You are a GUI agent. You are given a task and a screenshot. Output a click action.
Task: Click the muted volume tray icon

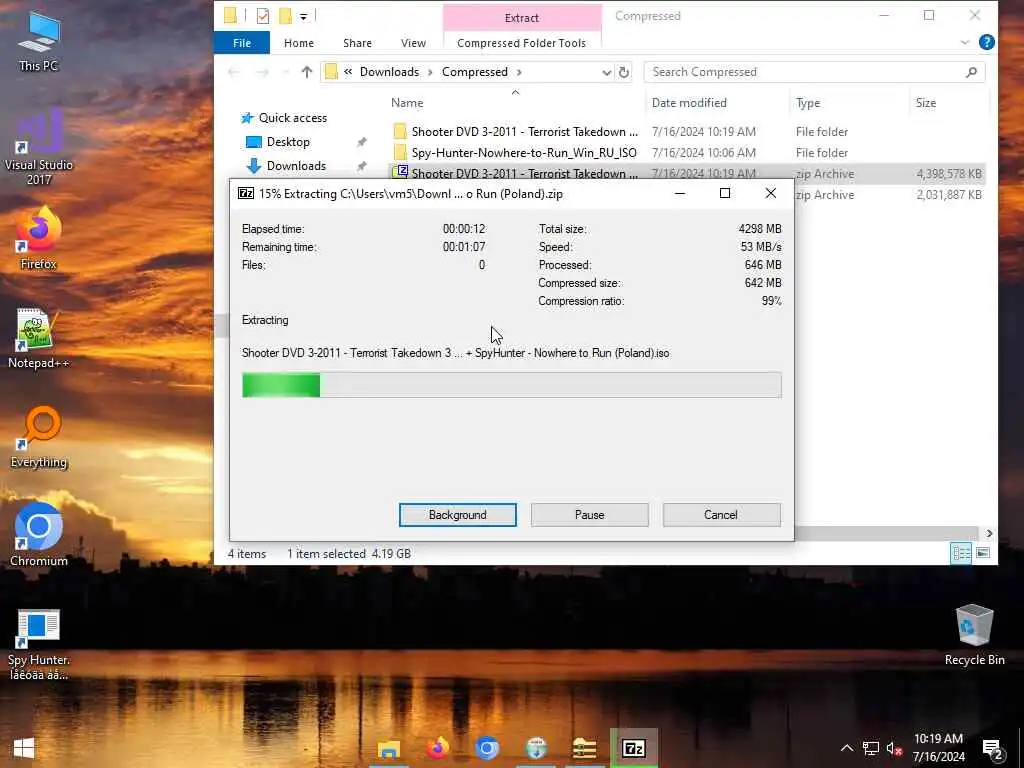pyautogui.click(x=894, y=748)
